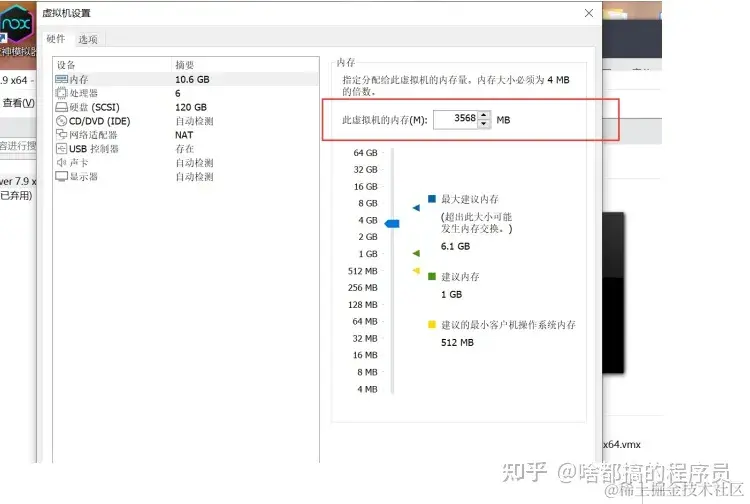
Task: Close the virtual machine settings dialog
Action: tap(589, 13)
